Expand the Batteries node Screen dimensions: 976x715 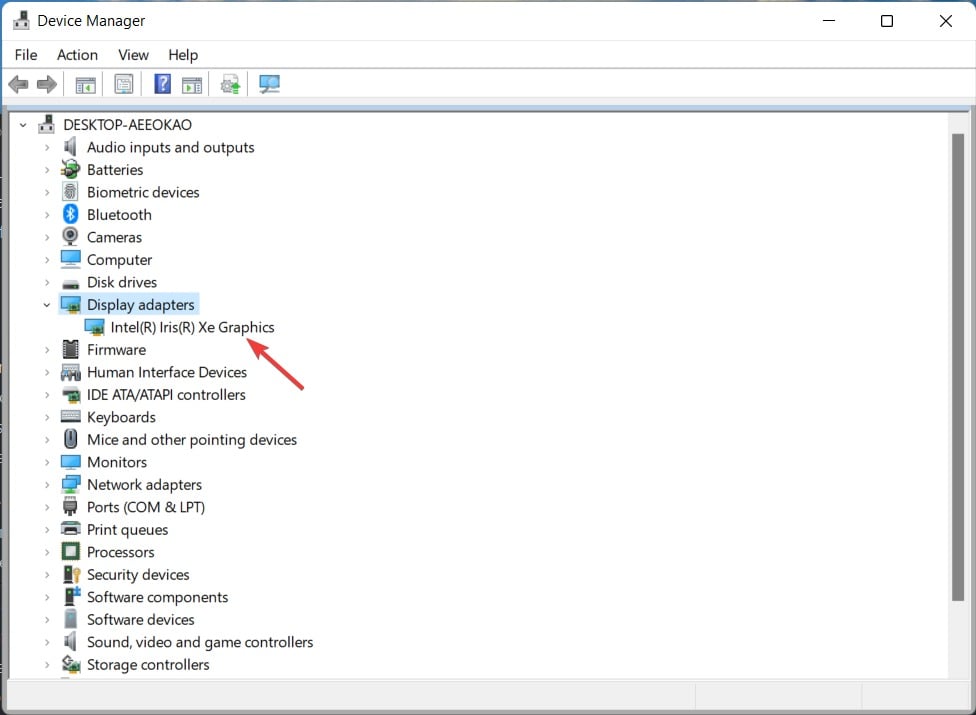tap(47, 170)
